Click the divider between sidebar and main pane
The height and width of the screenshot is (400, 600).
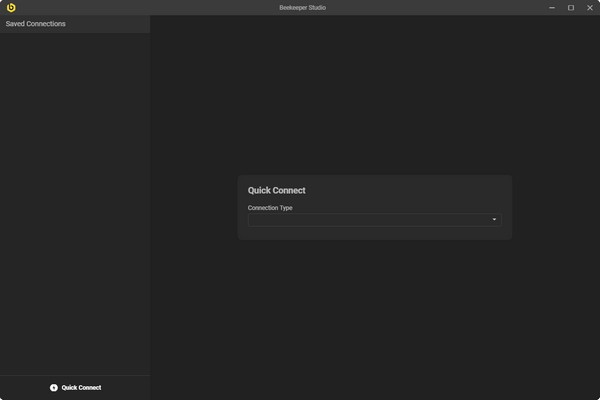pyautogui.click(x=150, y=200)
